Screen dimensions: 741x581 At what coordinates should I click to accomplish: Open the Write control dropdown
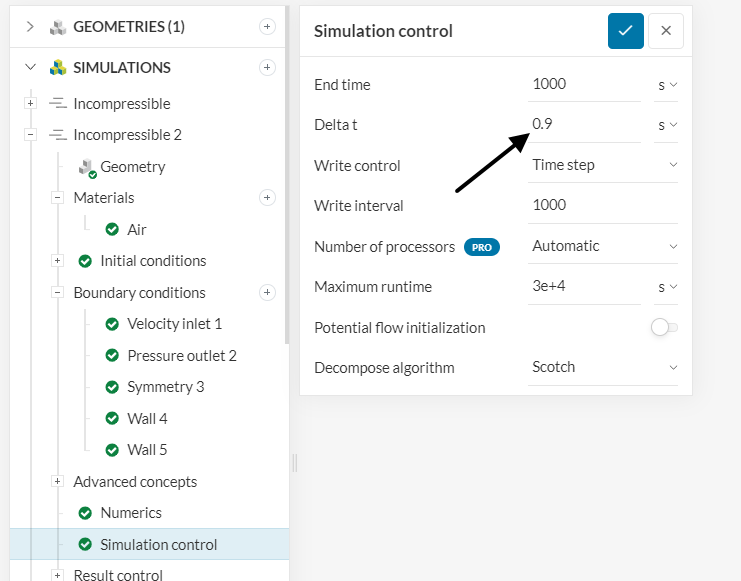point(604,165)
